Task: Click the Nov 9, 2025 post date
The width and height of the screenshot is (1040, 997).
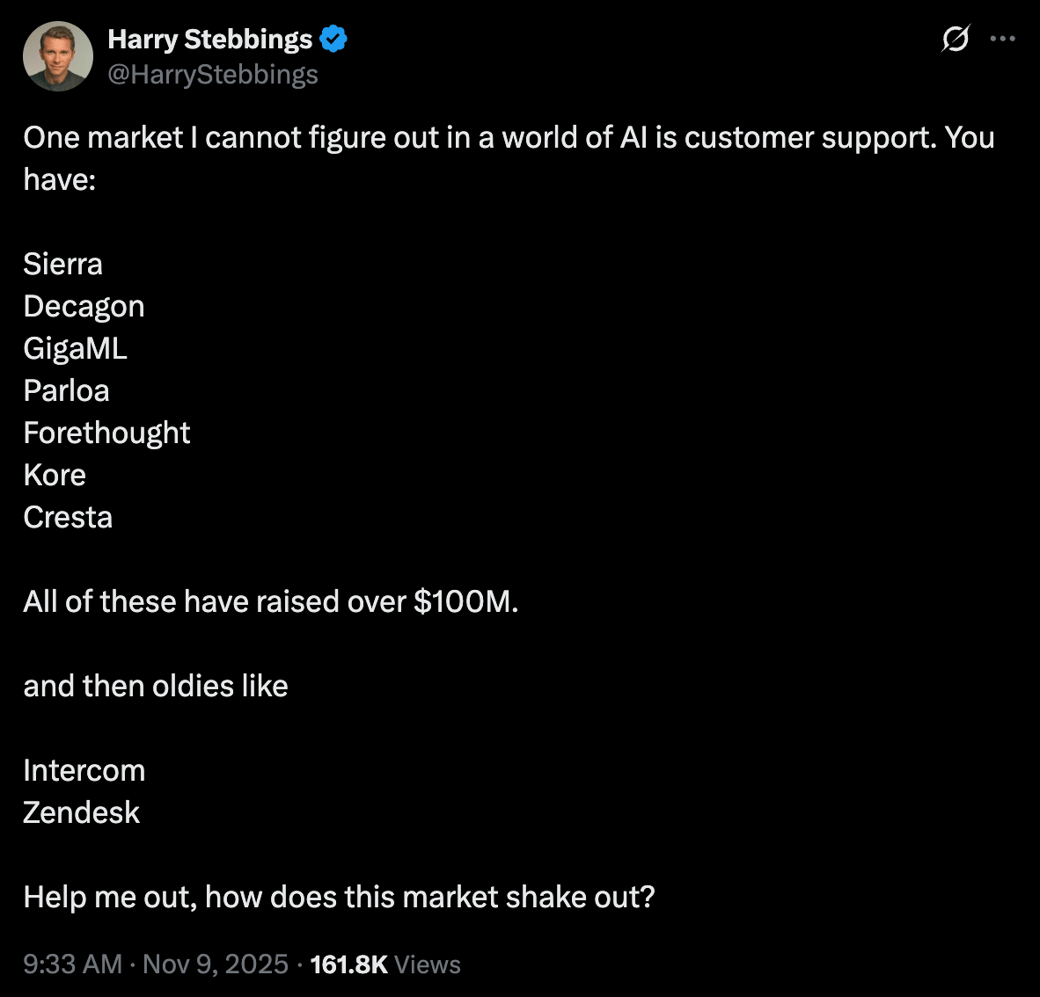Action: coord(215,964)
